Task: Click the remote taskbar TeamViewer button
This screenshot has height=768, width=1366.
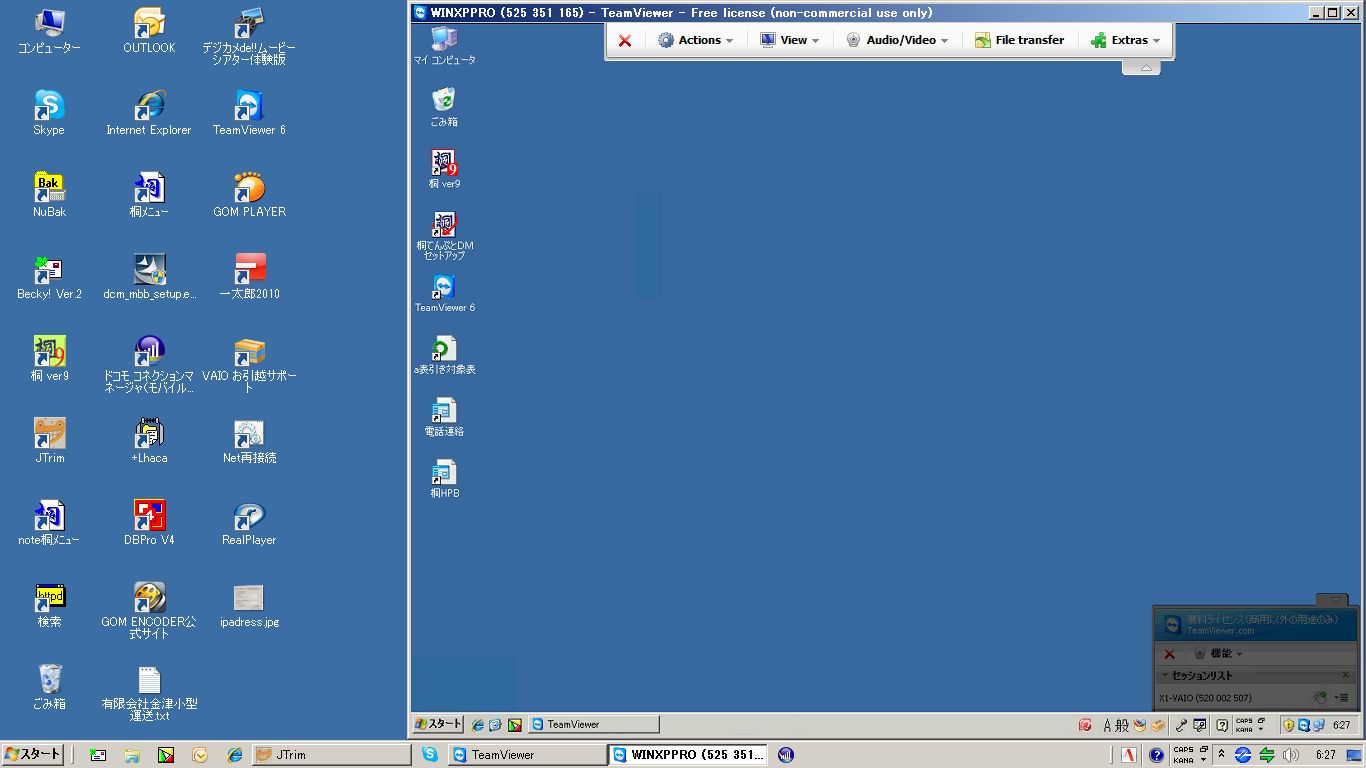Action: (593, 724)
